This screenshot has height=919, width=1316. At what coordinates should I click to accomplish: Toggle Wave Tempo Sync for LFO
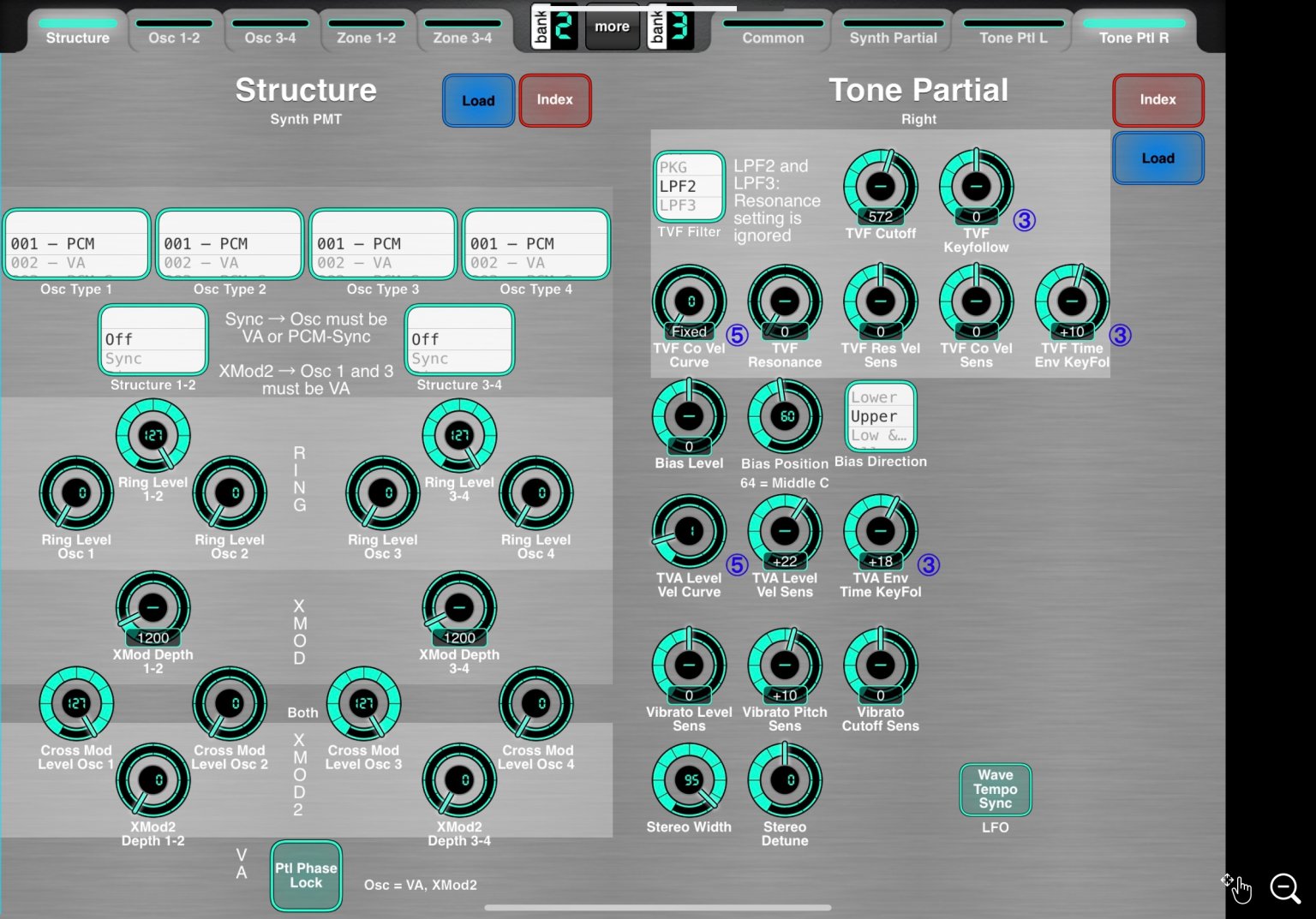995,789
